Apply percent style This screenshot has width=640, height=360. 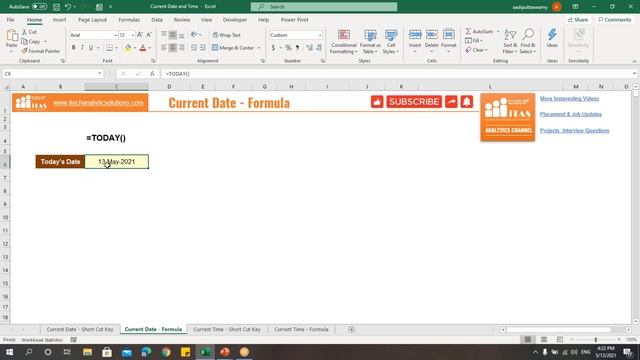pyautogui.click(x=288, y=48)
